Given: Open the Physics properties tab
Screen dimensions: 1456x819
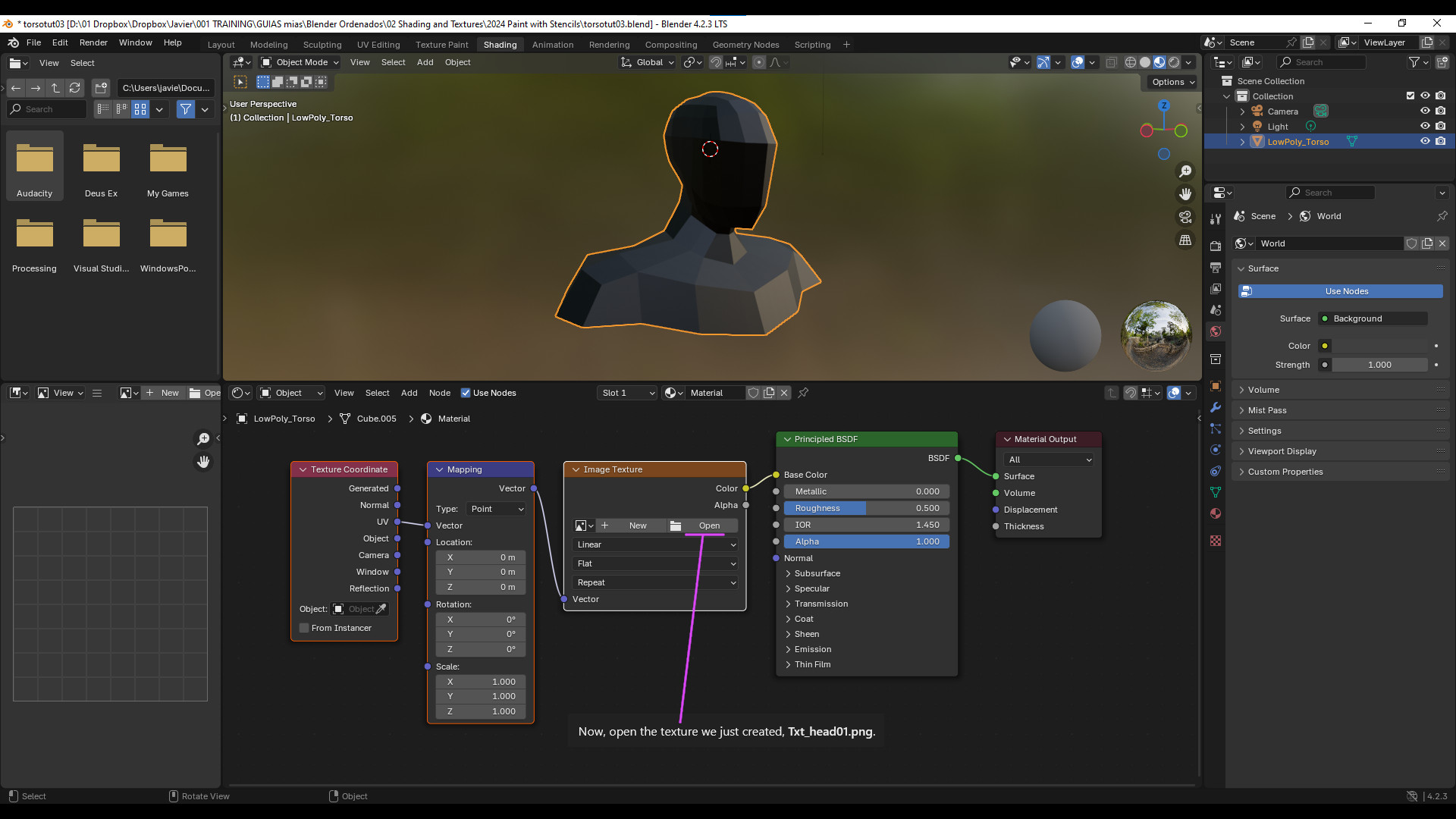Looking at the screenshot, I should click(1216, 449).
